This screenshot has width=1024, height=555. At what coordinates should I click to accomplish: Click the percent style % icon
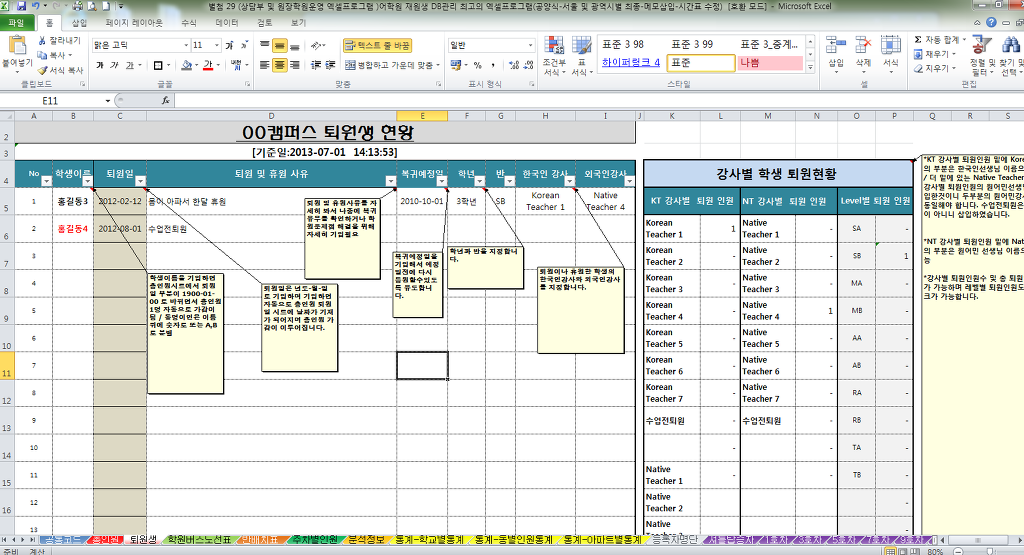pyautogui.click(x=477, y=65)
